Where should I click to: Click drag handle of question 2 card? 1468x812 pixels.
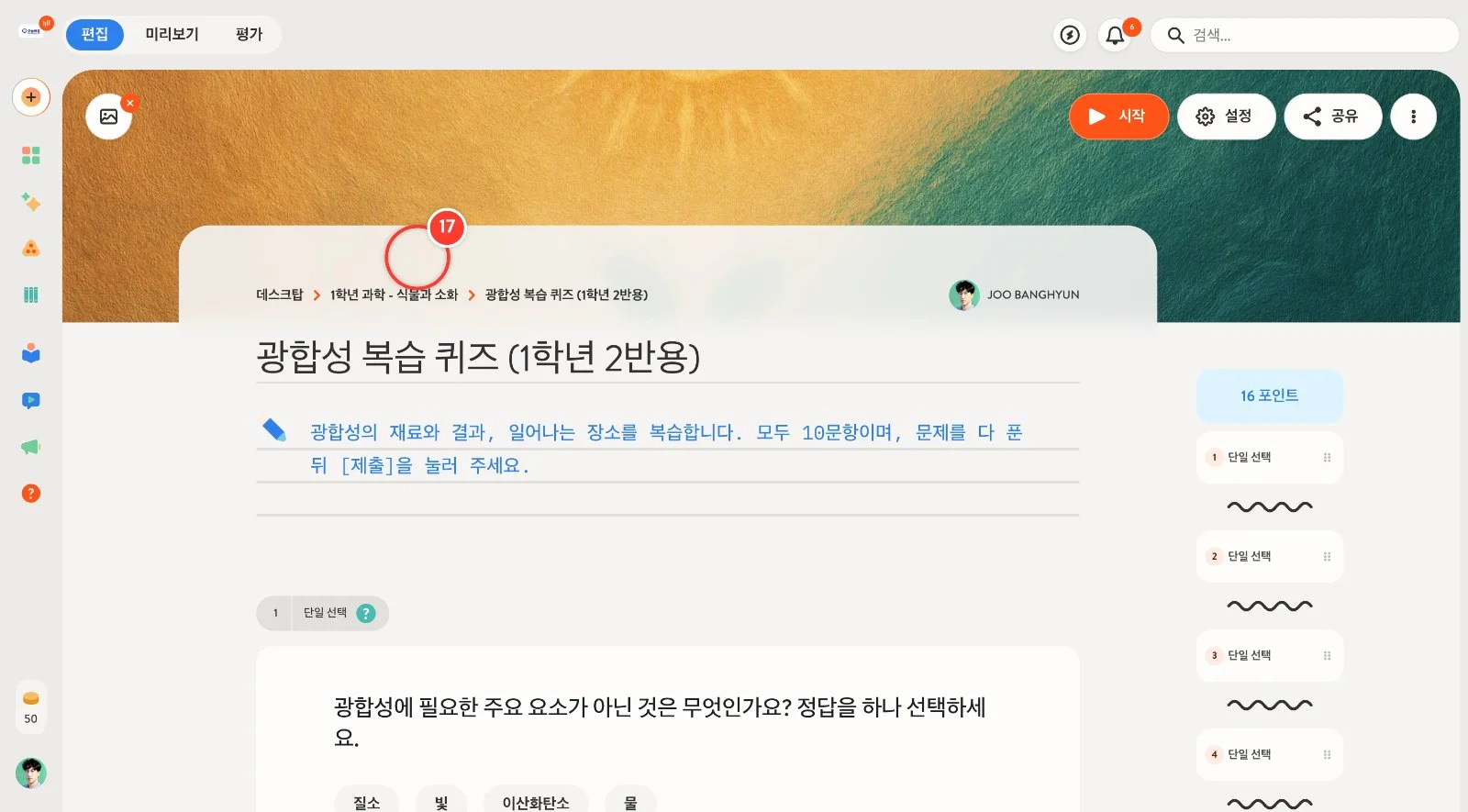tap(1327, 556)
